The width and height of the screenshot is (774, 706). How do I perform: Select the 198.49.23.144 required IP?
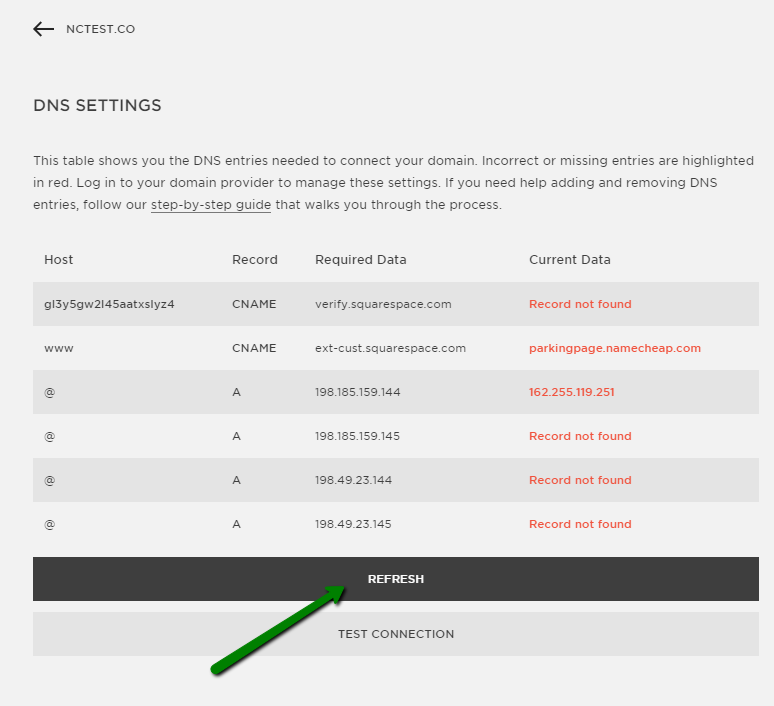353,480
